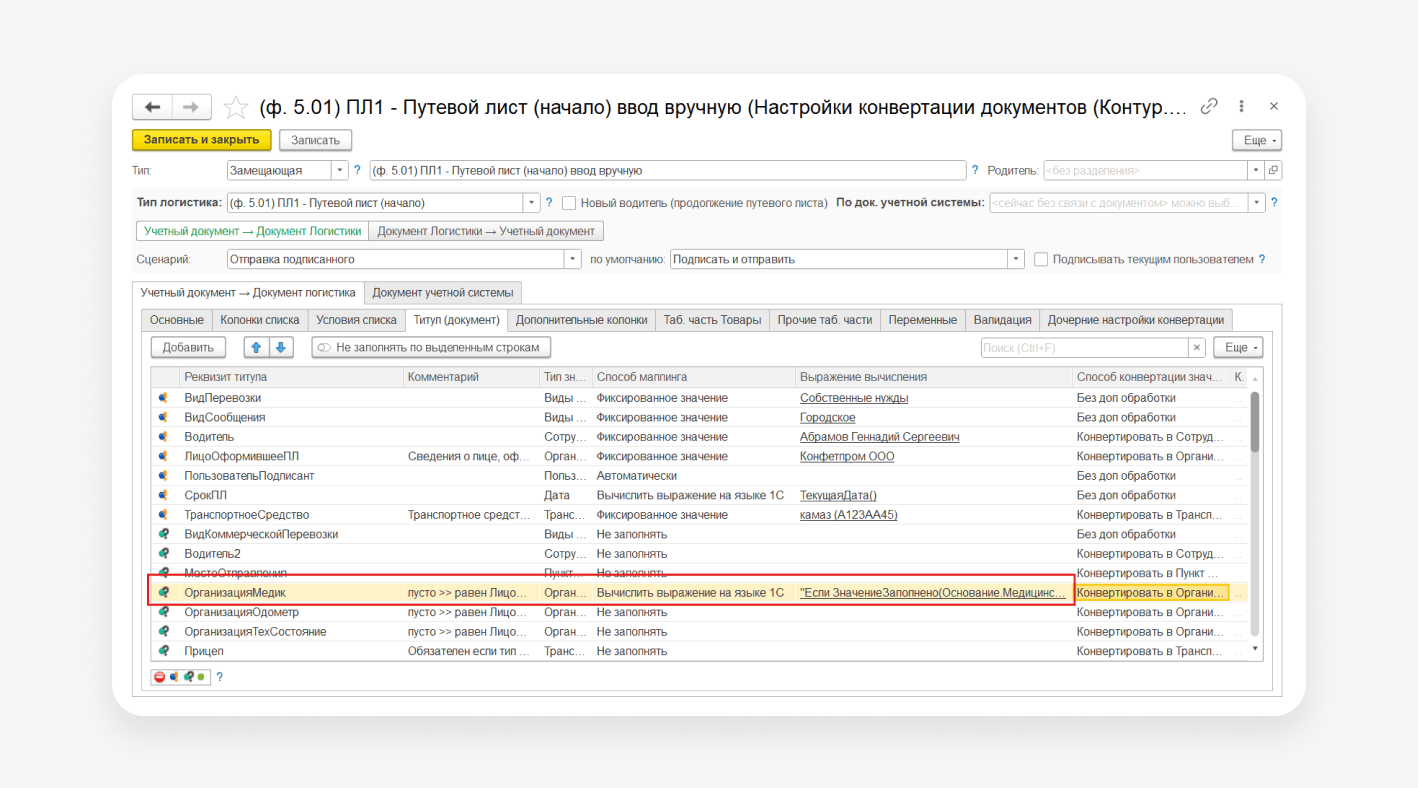Open the Родитель field's open-element icon
The image size is (1418, 788).
coord(1273,170)
